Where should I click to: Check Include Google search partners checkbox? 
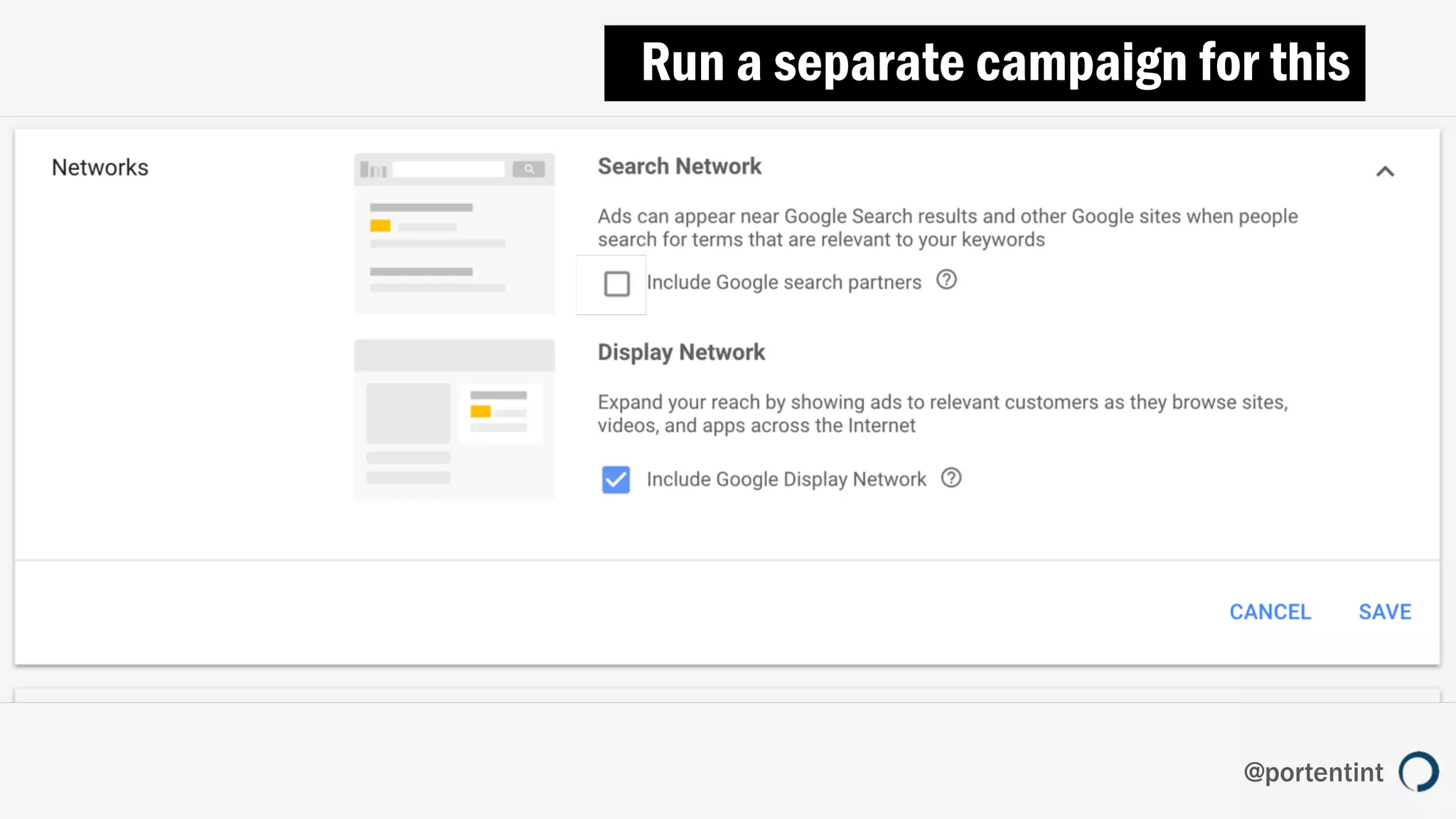click(x=616, y=284)
